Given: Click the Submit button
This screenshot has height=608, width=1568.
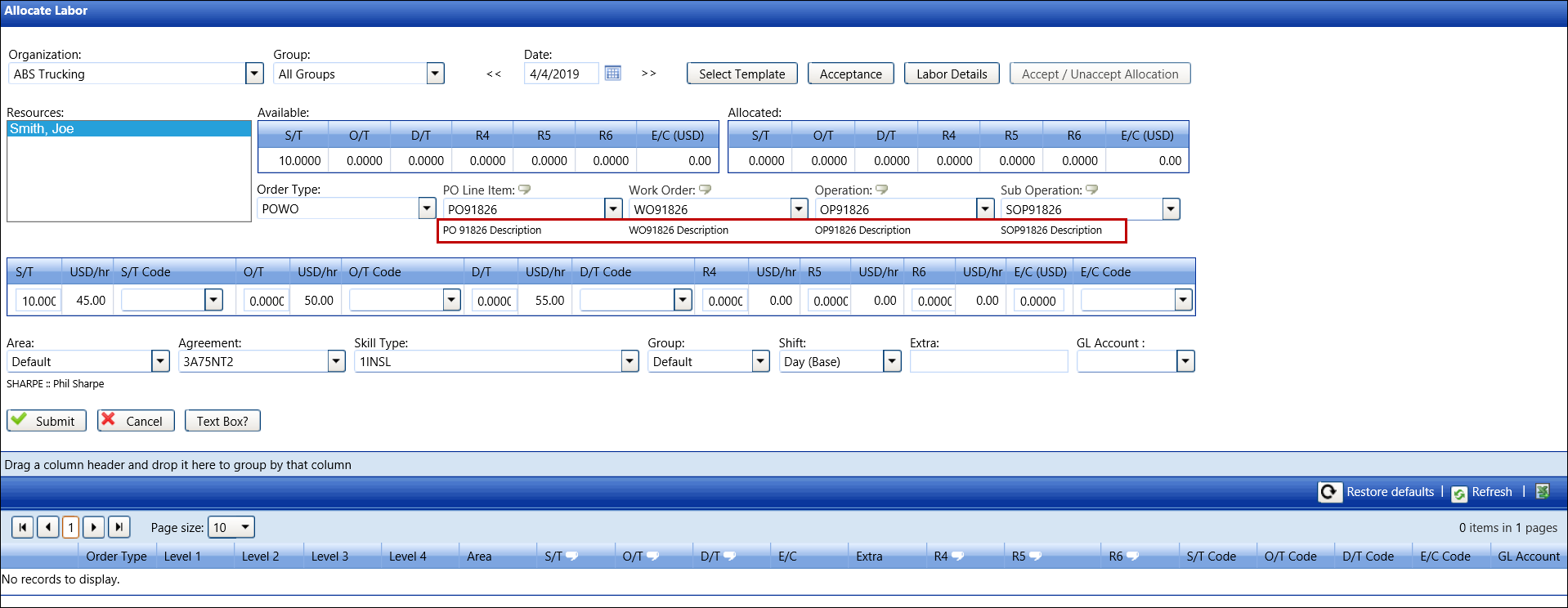Looking at the screenshot, I should (47, 421).
